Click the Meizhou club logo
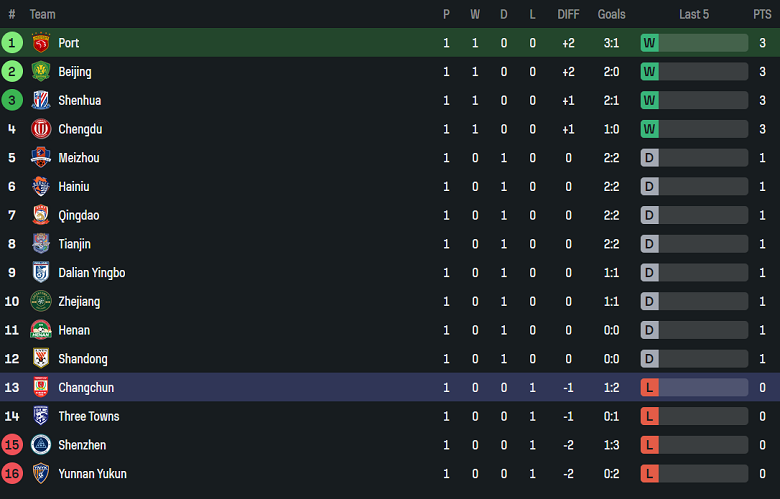This screenshot has width=780, height=499. (x=40, y=158)
